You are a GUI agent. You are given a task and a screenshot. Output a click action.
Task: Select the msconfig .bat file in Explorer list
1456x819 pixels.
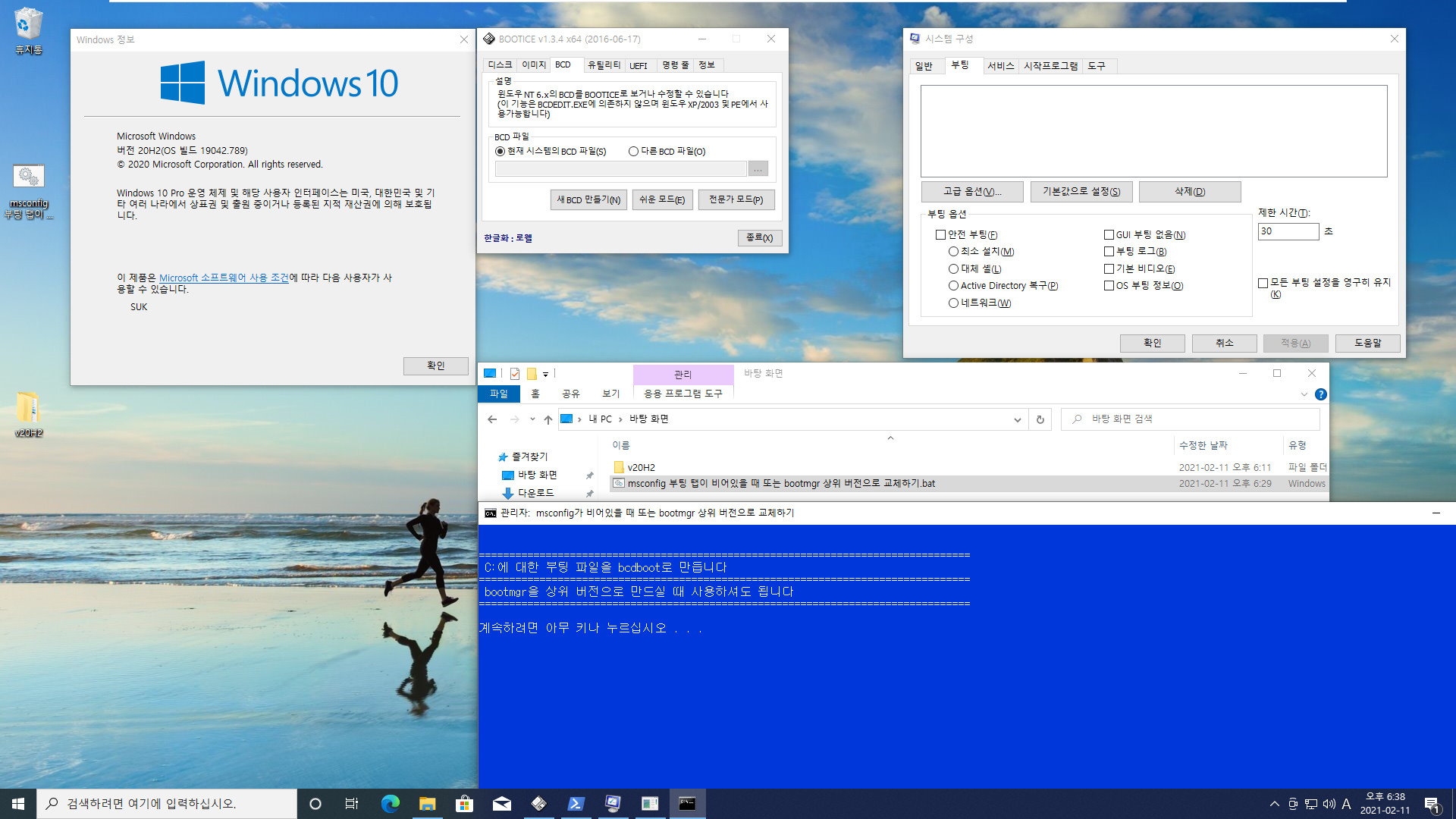coord(968,484)
